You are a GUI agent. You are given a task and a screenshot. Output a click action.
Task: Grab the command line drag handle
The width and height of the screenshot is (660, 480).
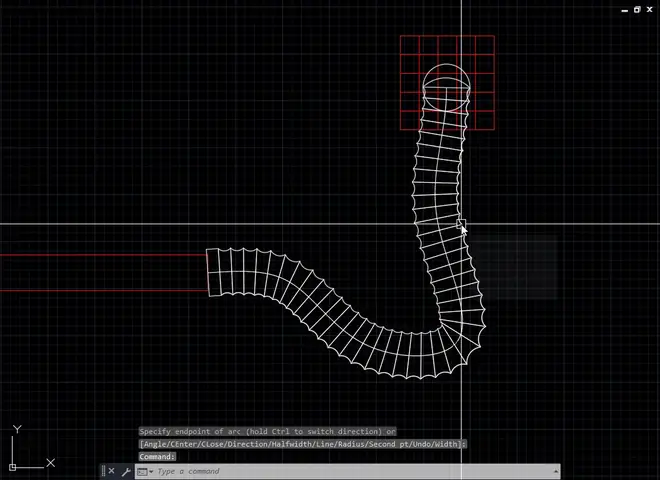click(x=104, y=471)
